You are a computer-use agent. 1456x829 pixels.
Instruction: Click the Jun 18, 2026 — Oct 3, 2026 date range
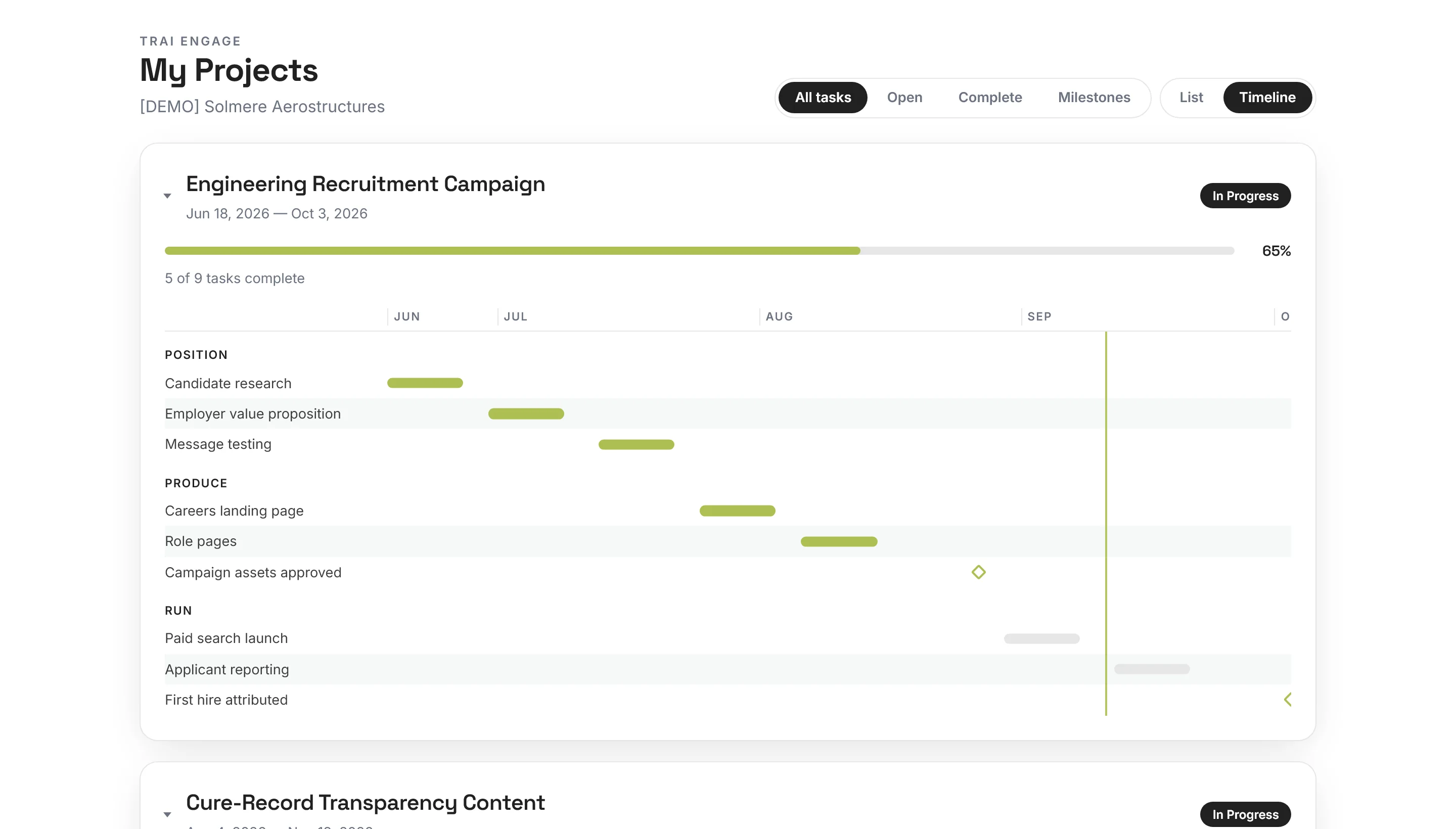(277, 213)
